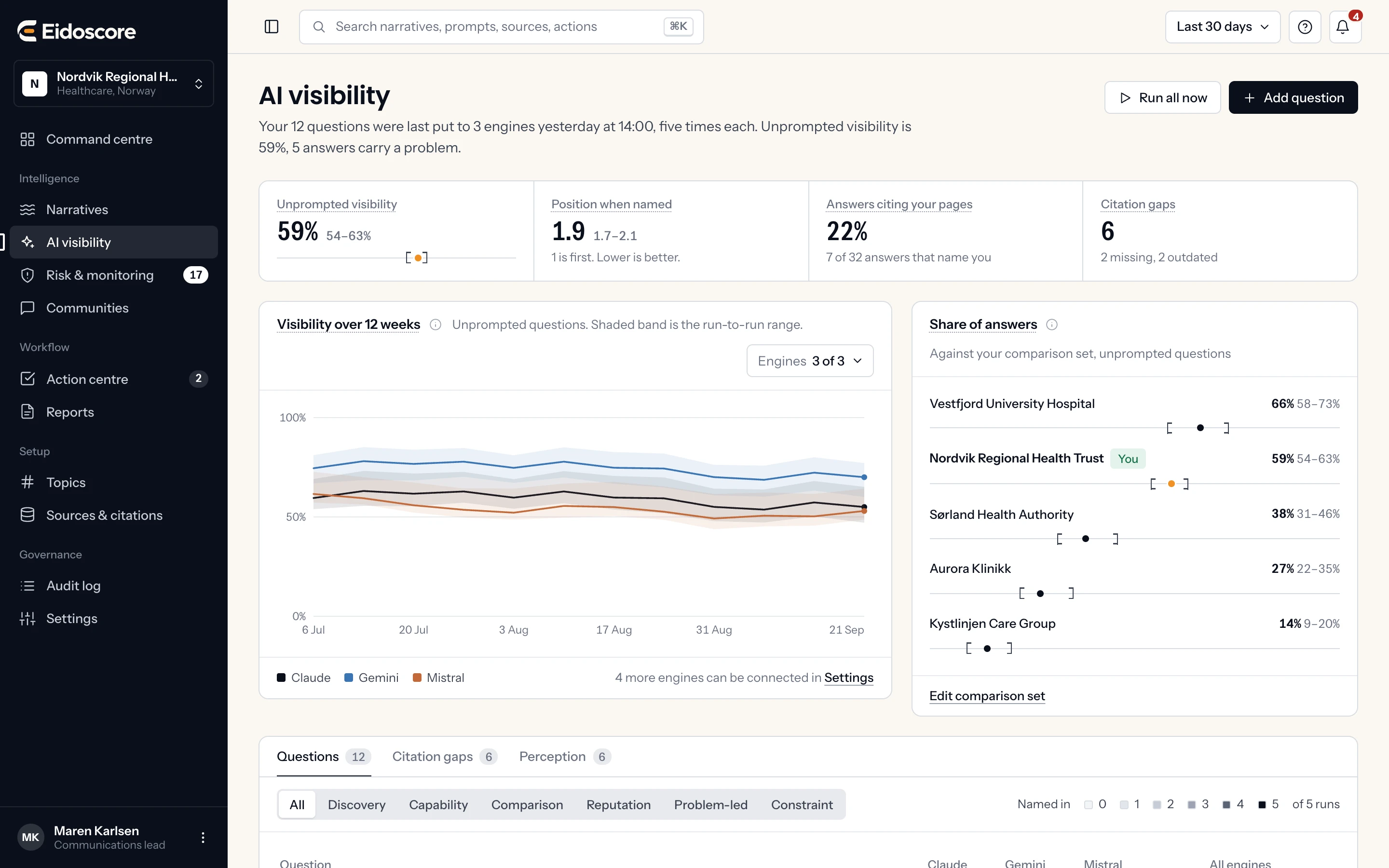This screenshot has height=868, width=1389.
Task: Open Maren Karlsen's three-dot menu
Action: (x=203, y=837)
